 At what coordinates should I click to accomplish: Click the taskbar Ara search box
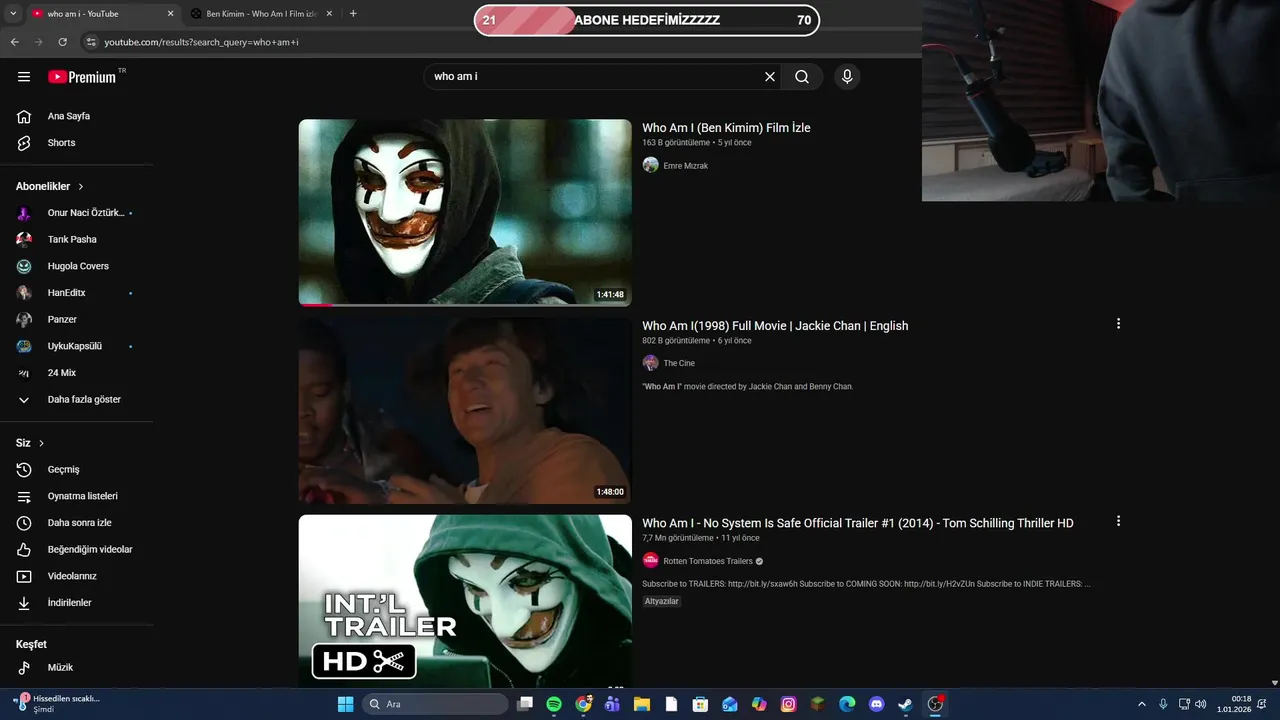coord(435,704)
